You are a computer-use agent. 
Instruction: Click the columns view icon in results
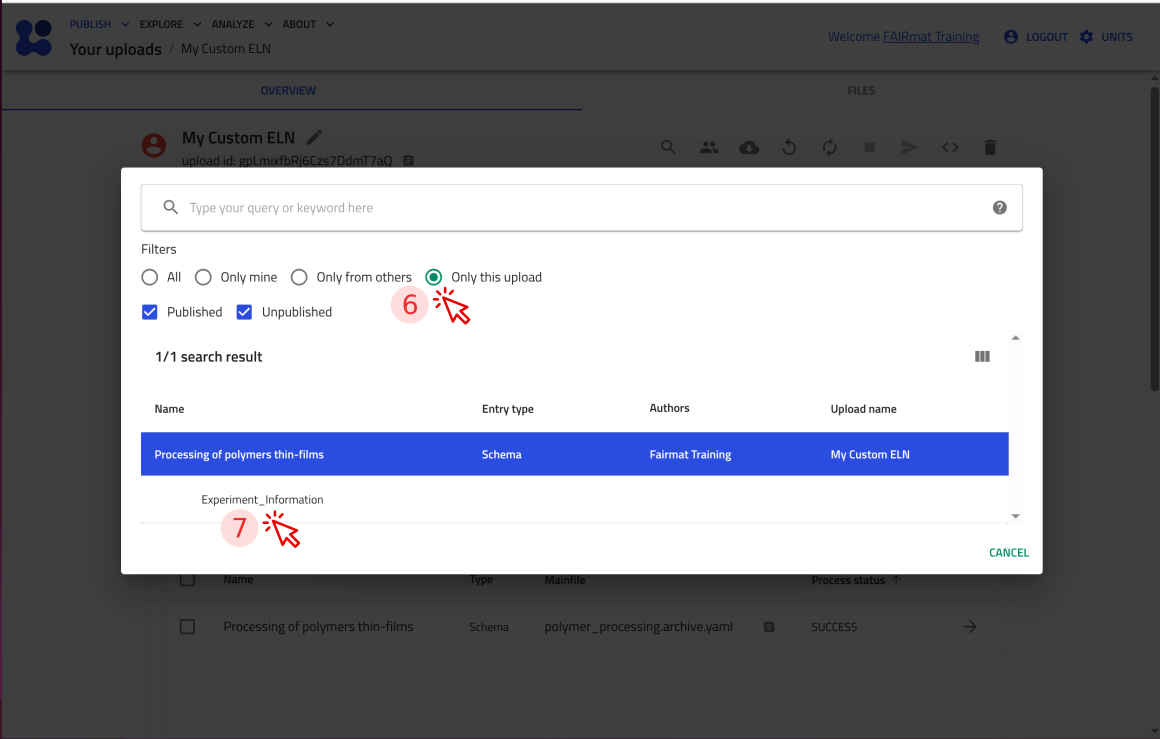coord(982,357)
